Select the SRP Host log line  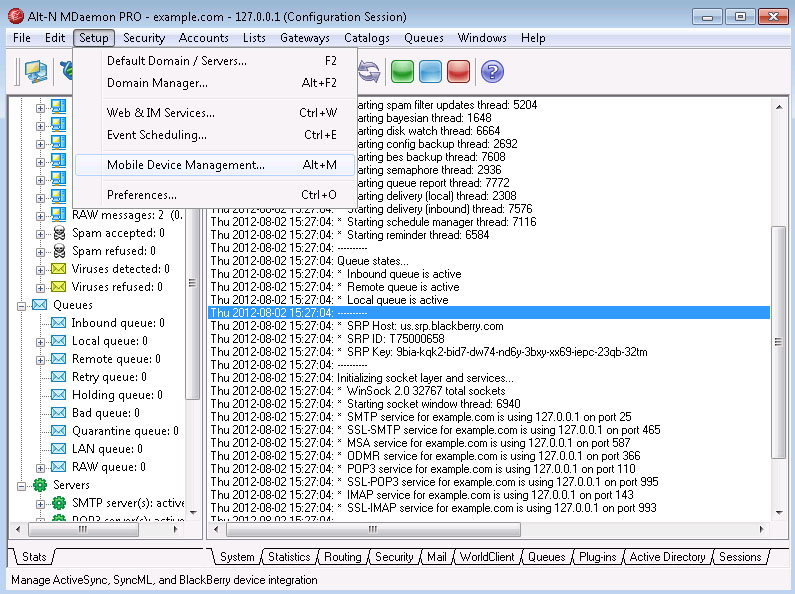[x=489, y=326]
